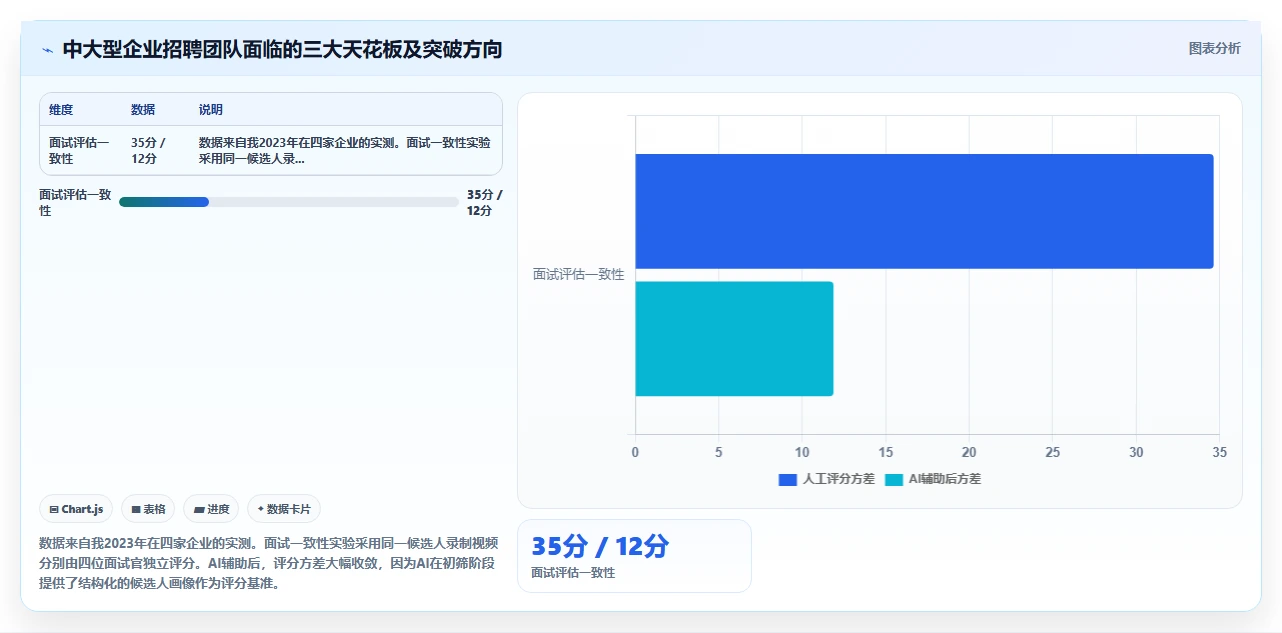Click the lightning icon beside the title
Image resolution: width=1282 pixels, height=633 pixels.
(47, 50)
